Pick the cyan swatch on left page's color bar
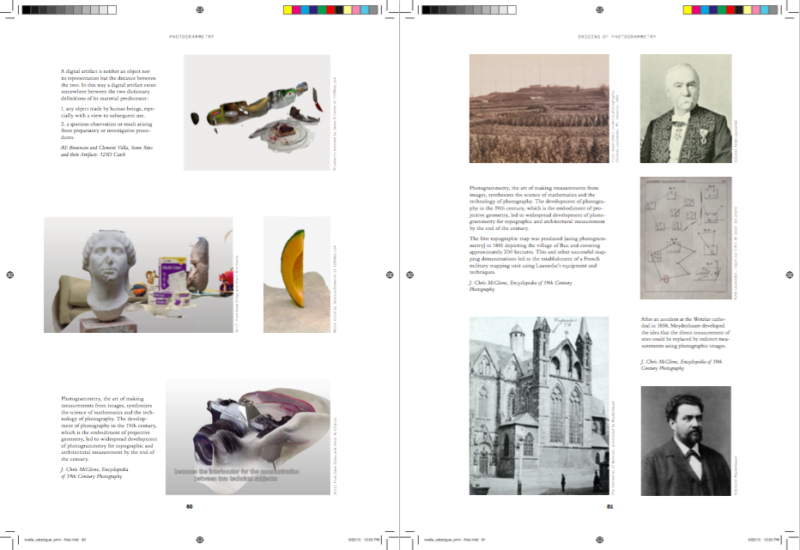 click(x=305, y=10)
